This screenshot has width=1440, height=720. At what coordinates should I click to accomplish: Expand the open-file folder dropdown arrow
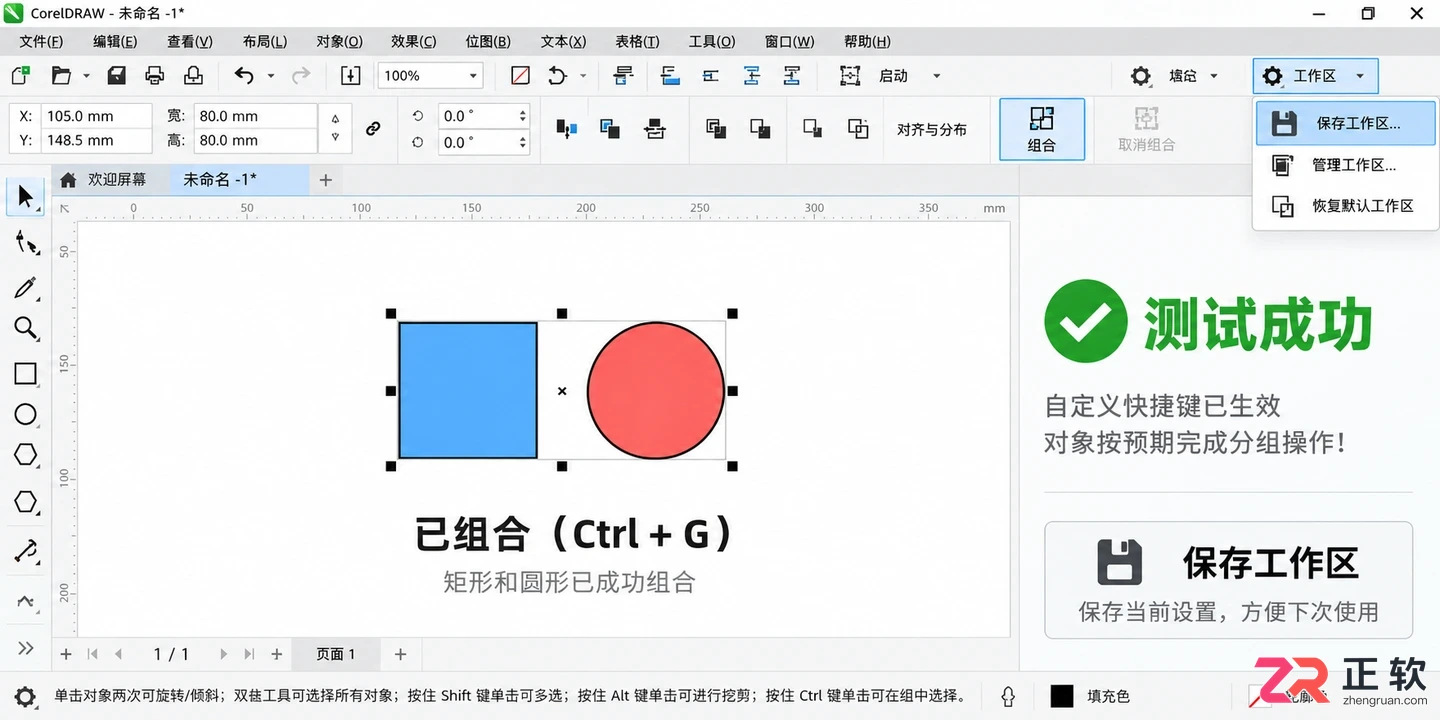point(86,76)
